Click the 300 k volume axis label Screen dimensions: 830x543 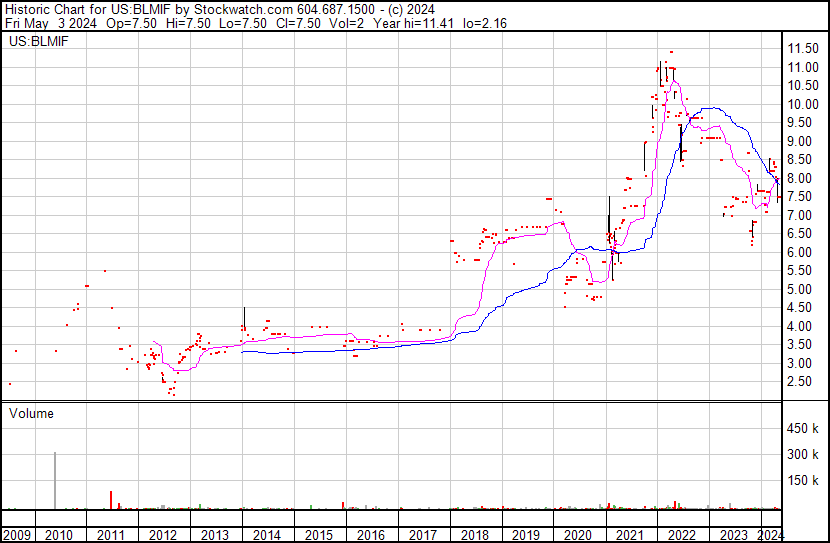803,455
